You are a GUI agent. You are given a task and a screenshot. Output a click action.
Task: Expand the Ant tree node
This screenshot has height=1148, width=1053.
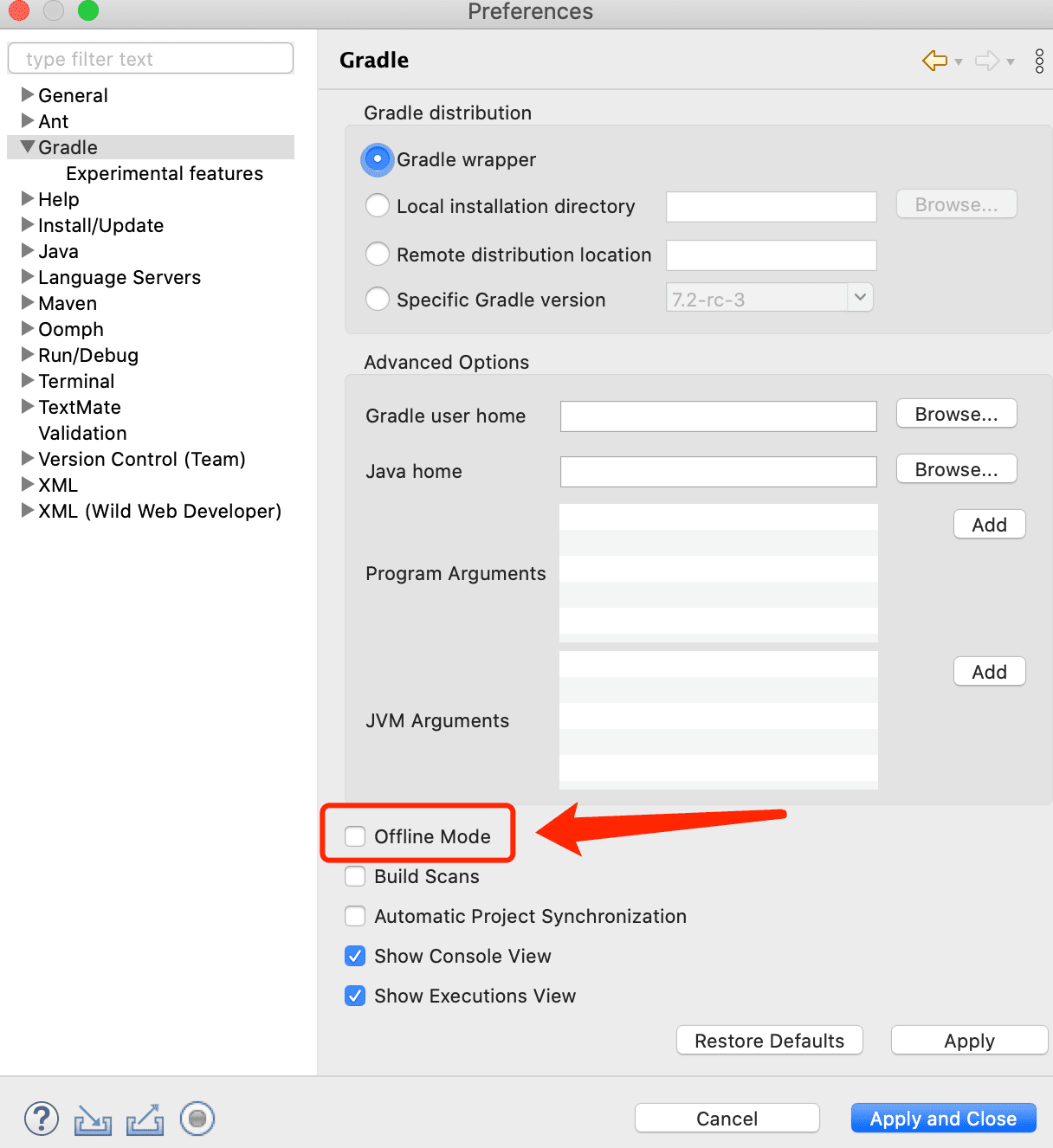tap(28, 120)
